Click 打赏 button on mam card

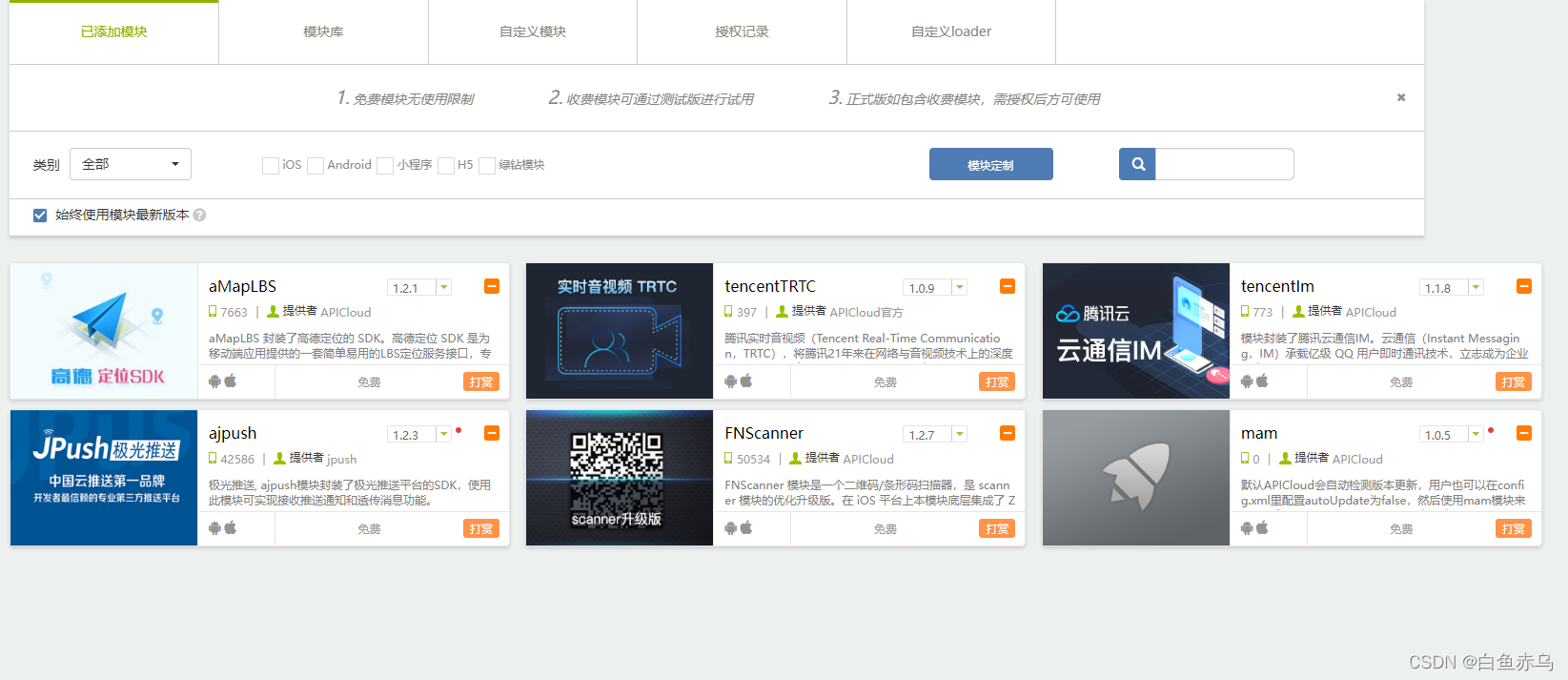pos(1514,528)
